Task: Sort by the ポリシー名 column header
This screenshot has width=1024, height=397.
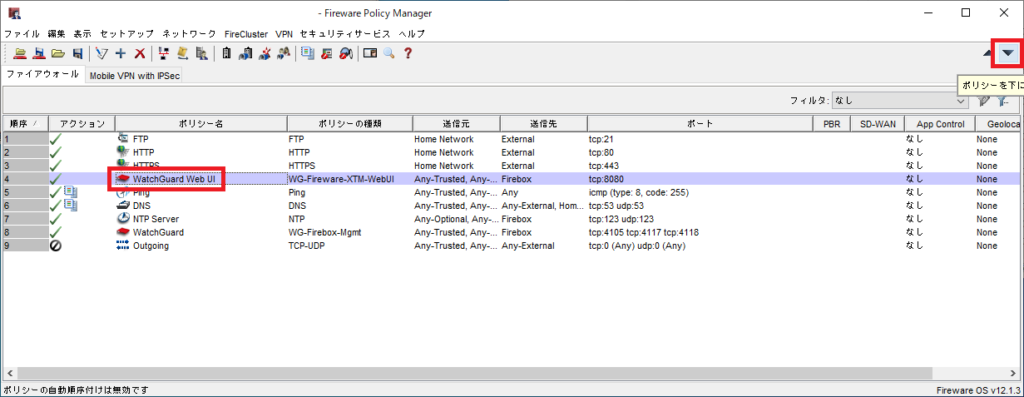Action: (x=201, y=123)
